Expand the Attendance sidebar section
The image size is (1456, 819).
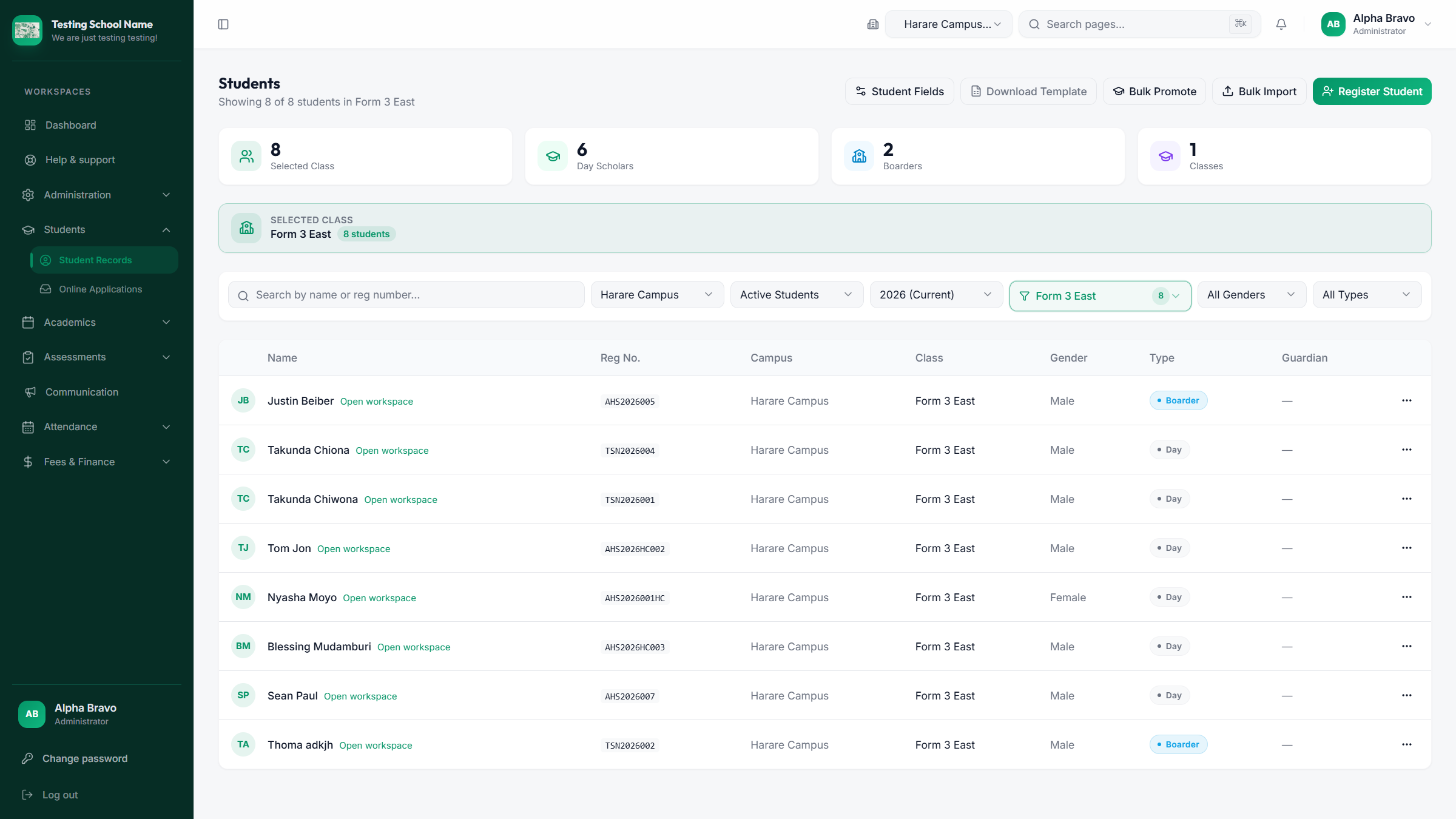[96, 426]
